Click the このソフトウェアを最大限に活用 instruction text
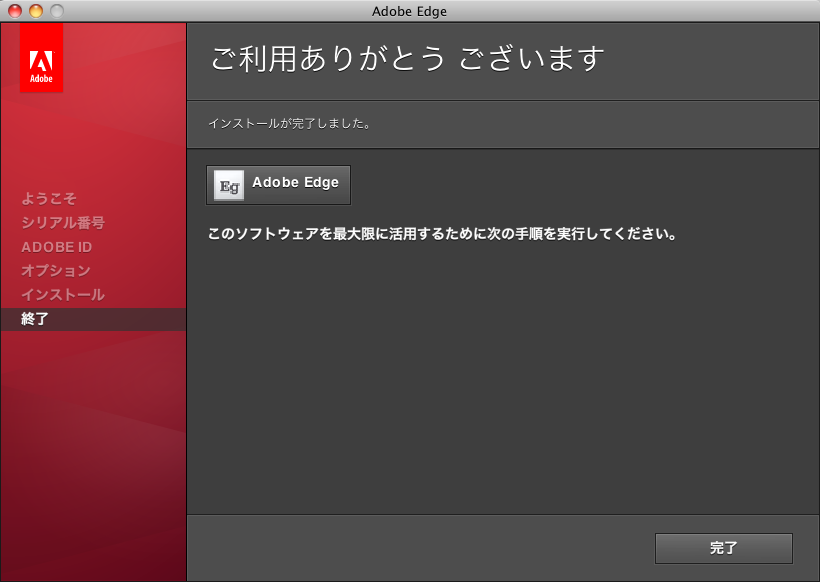The image size is (820, 582). click(x=442, y=235)
